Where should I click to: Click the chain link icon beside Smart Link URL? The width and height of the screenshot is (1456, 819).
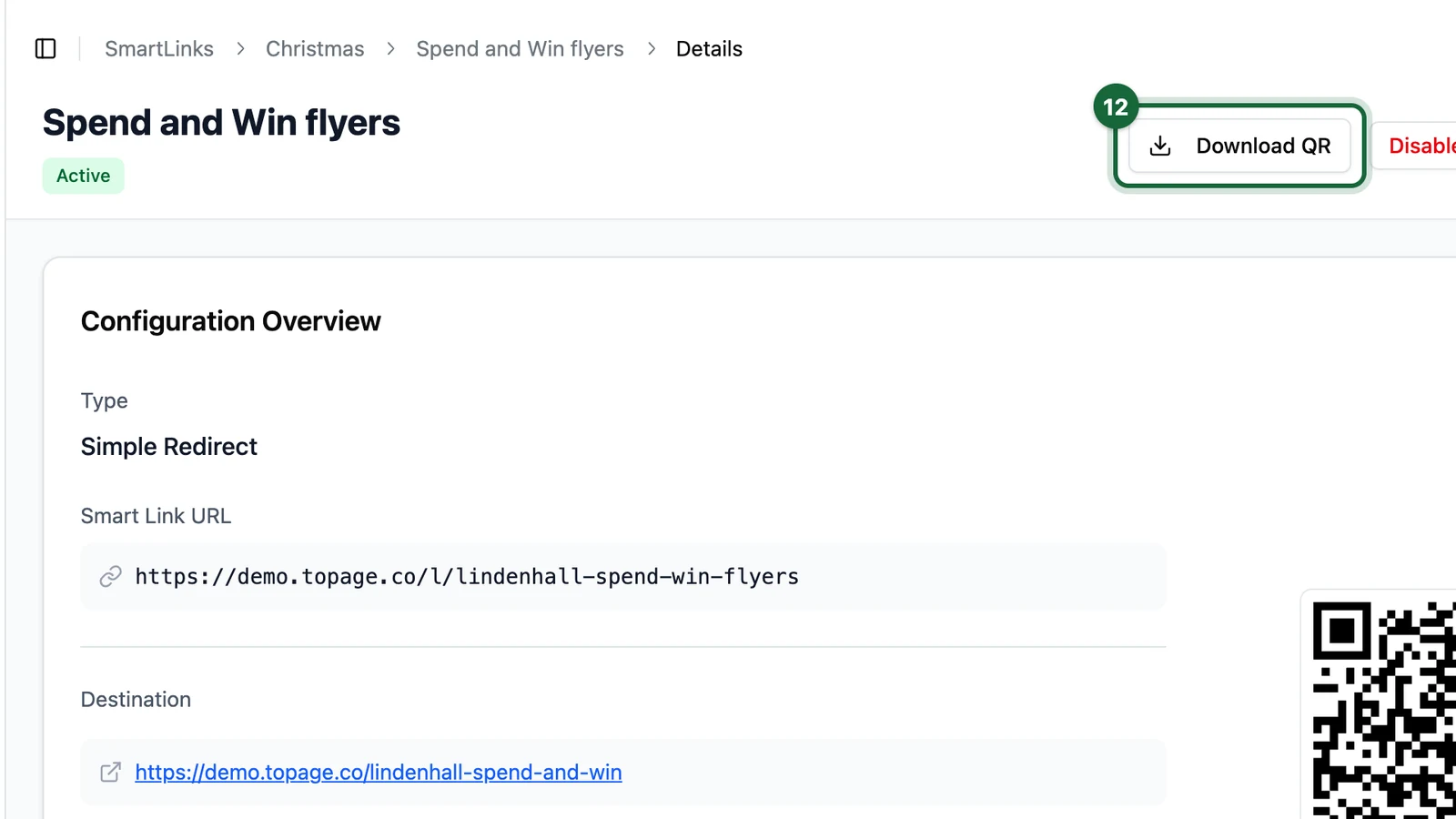coord(110,577)
